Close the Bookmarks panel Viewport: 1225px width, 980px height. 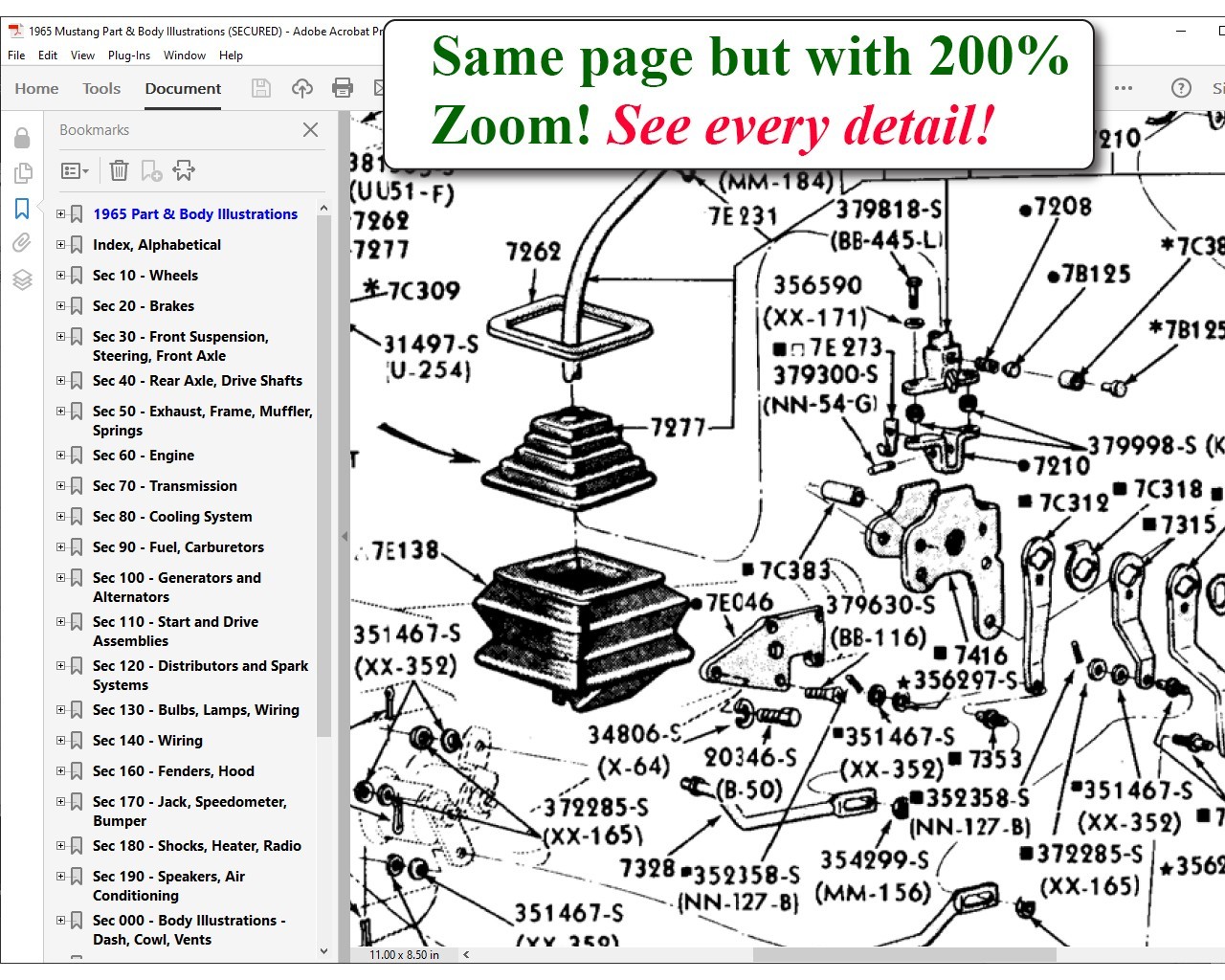tap(310, 130)
